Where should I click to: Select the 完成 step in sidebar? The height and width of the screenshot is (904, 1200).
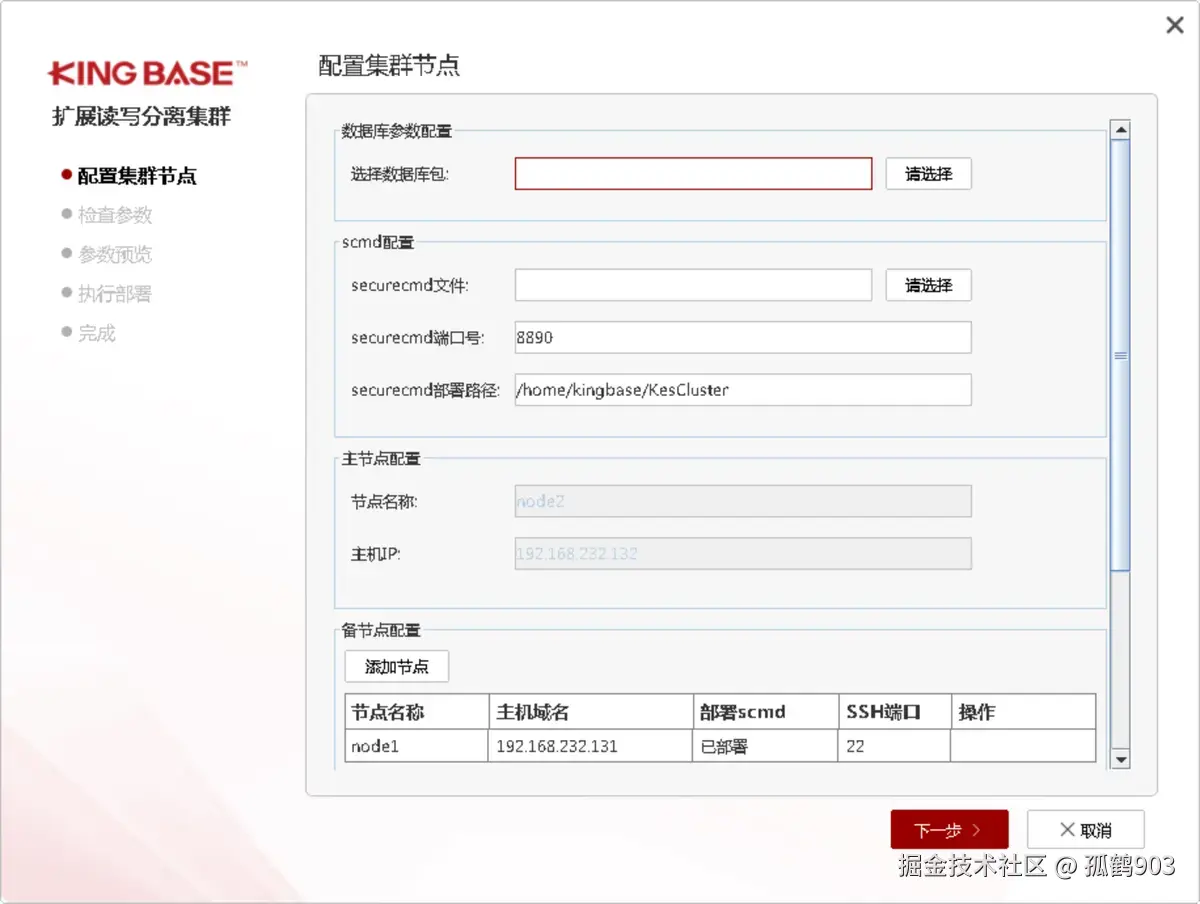click(97, 333)
